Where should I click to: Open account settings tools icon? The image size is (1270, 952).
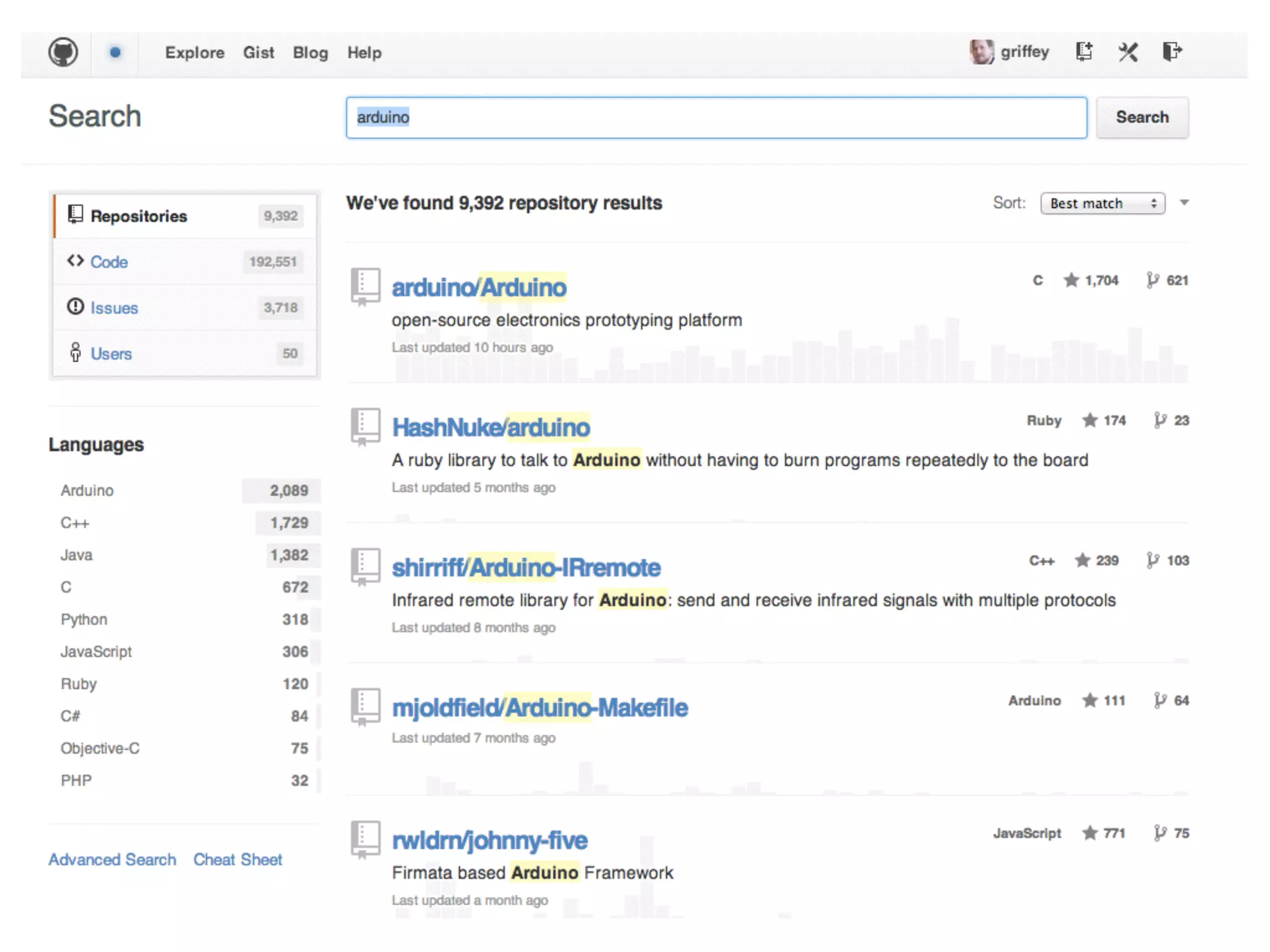[x=1128, y=52]
